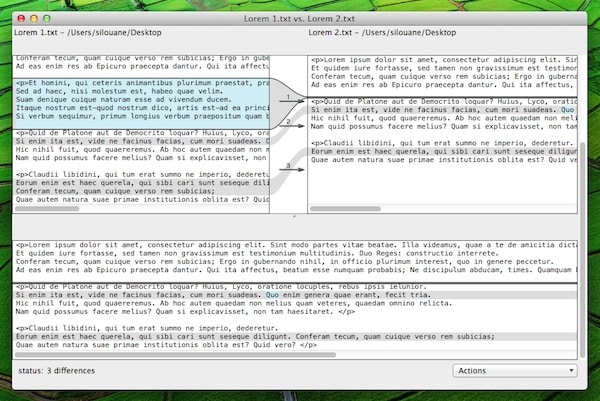Click the line '<p>Et homini, qui ceteris animantibus'

point(142,83)
